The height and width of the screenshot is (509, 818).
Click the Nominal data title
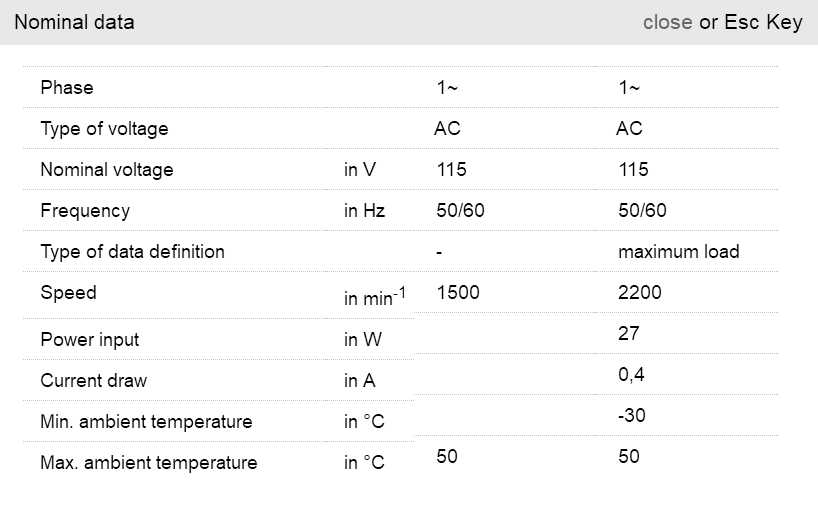click(x=74, y=22)
